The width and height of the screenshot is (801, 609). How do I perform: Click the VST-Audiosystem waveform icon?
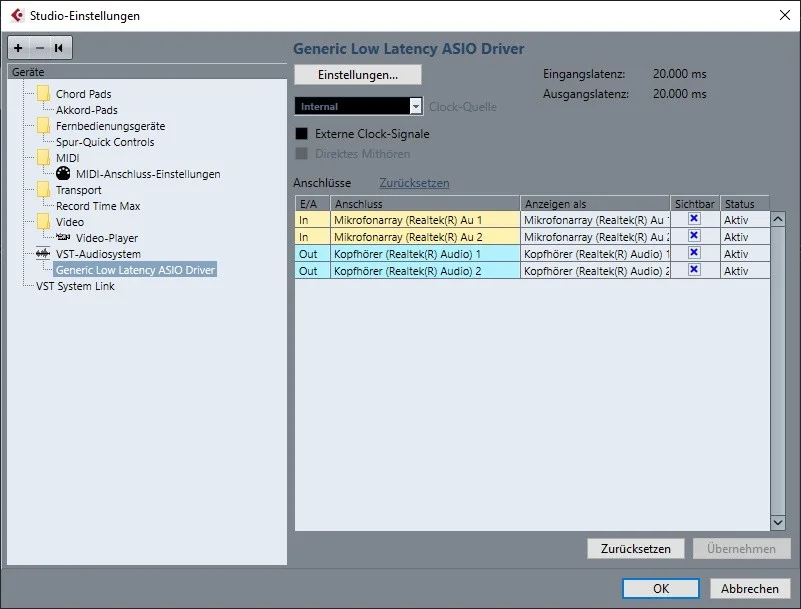tap(43, 253)
